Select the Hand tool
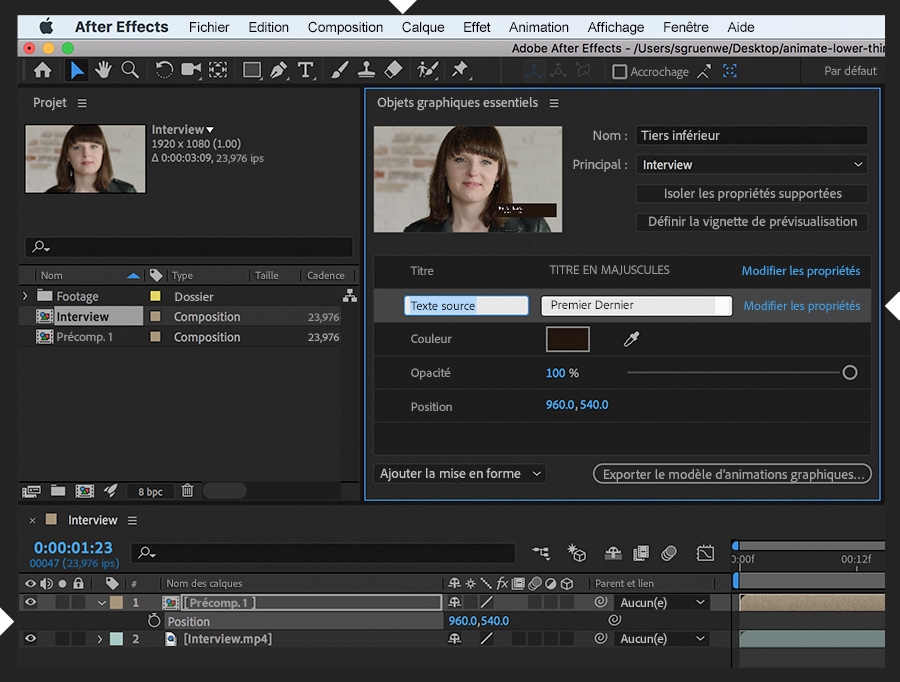Screen dimensions: 900x682 (x=103, y=70)
